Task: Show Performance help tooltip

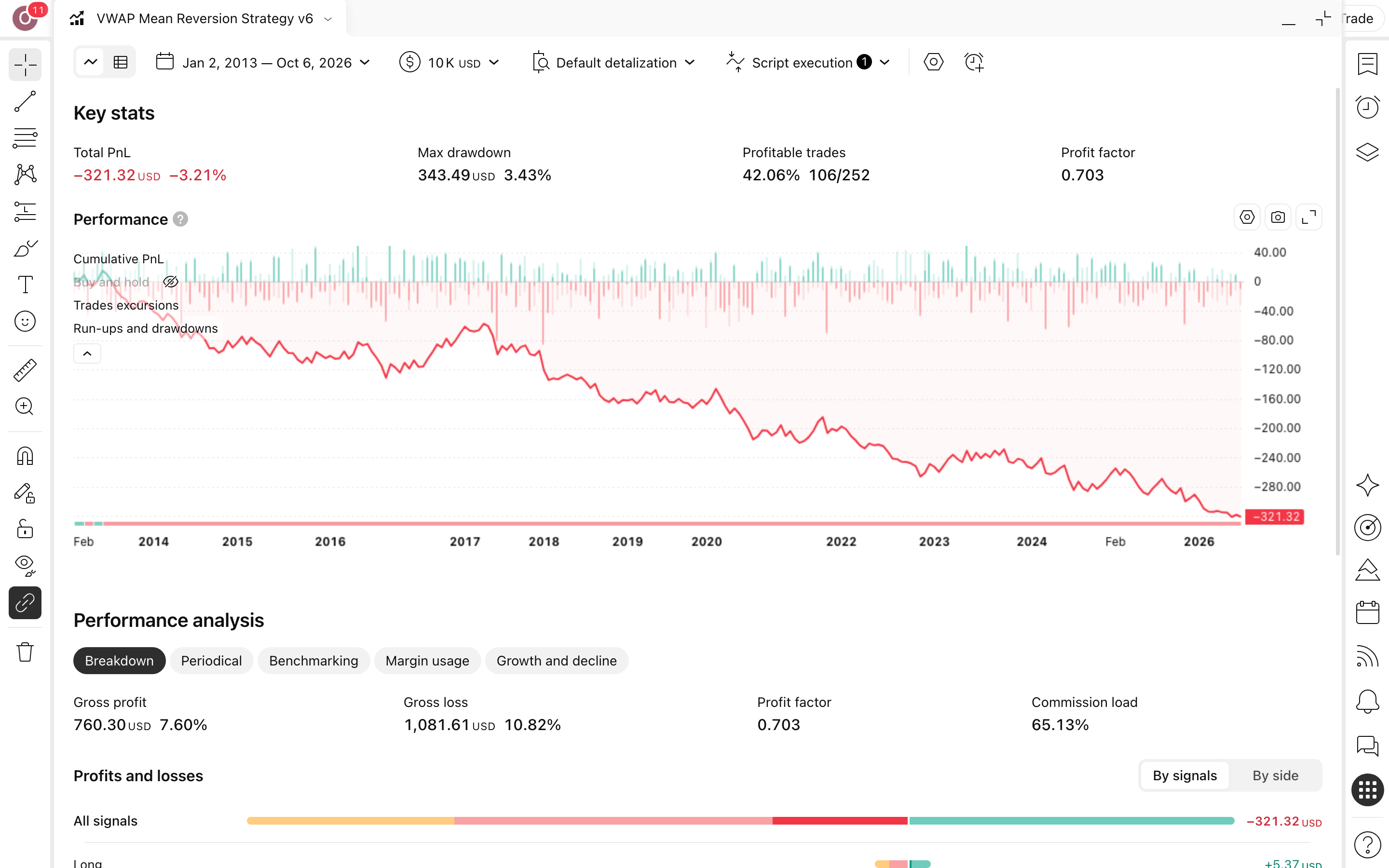Action: 180,219
